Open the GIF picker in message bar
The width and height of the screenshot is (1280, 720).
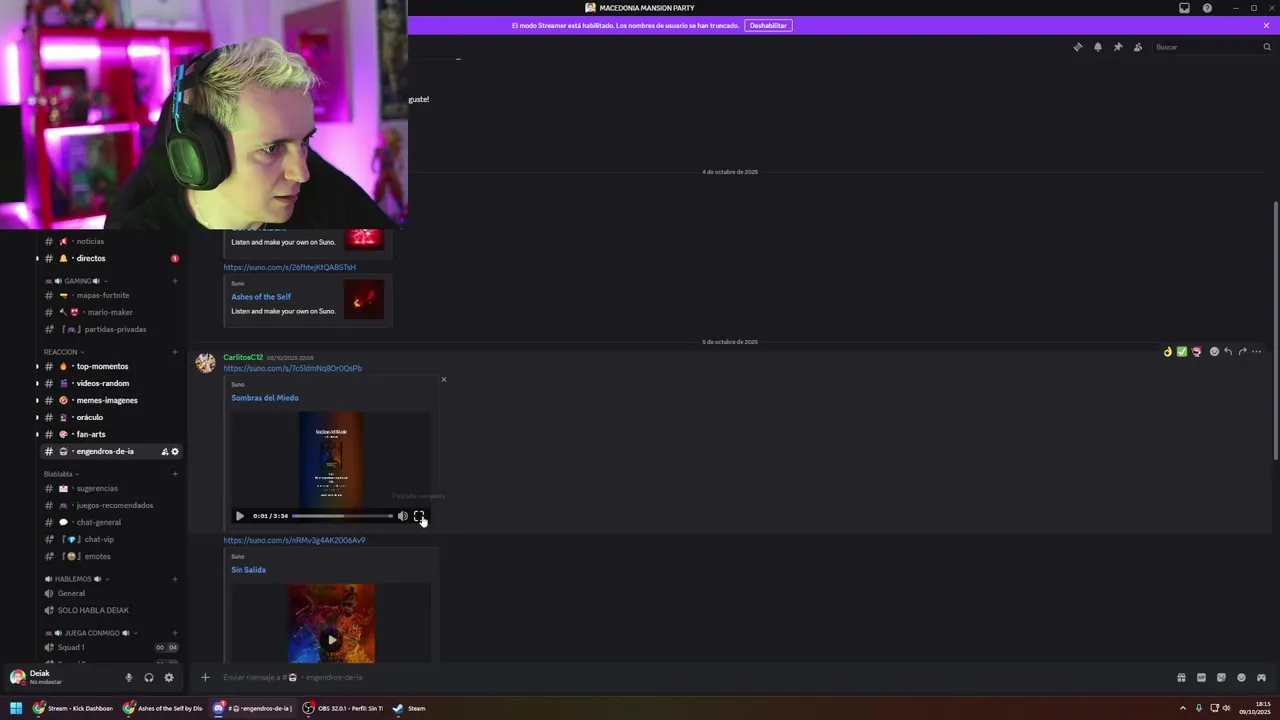[x=1201, y=677]
